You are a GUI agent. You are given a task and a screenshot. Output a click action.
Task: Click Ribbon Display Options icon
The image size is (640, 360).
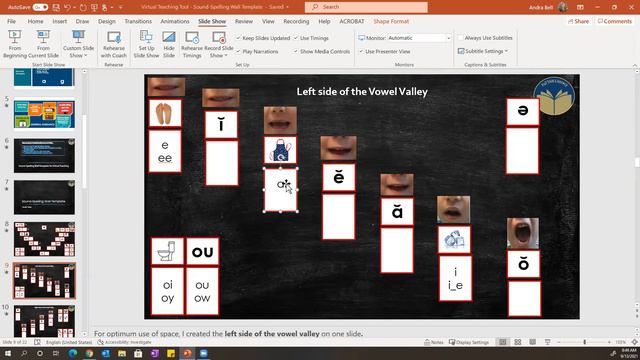tap(580, 7)
